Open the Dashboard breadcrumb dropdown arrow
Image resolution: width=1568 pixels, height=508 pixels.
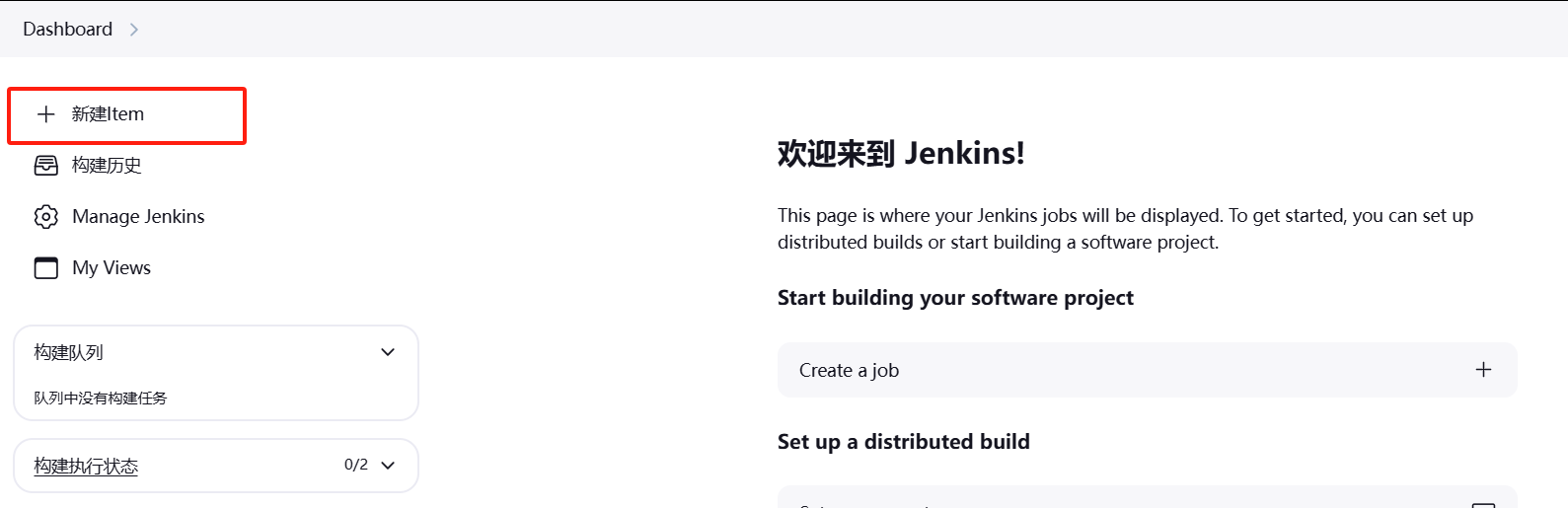(x=134, y=30)
